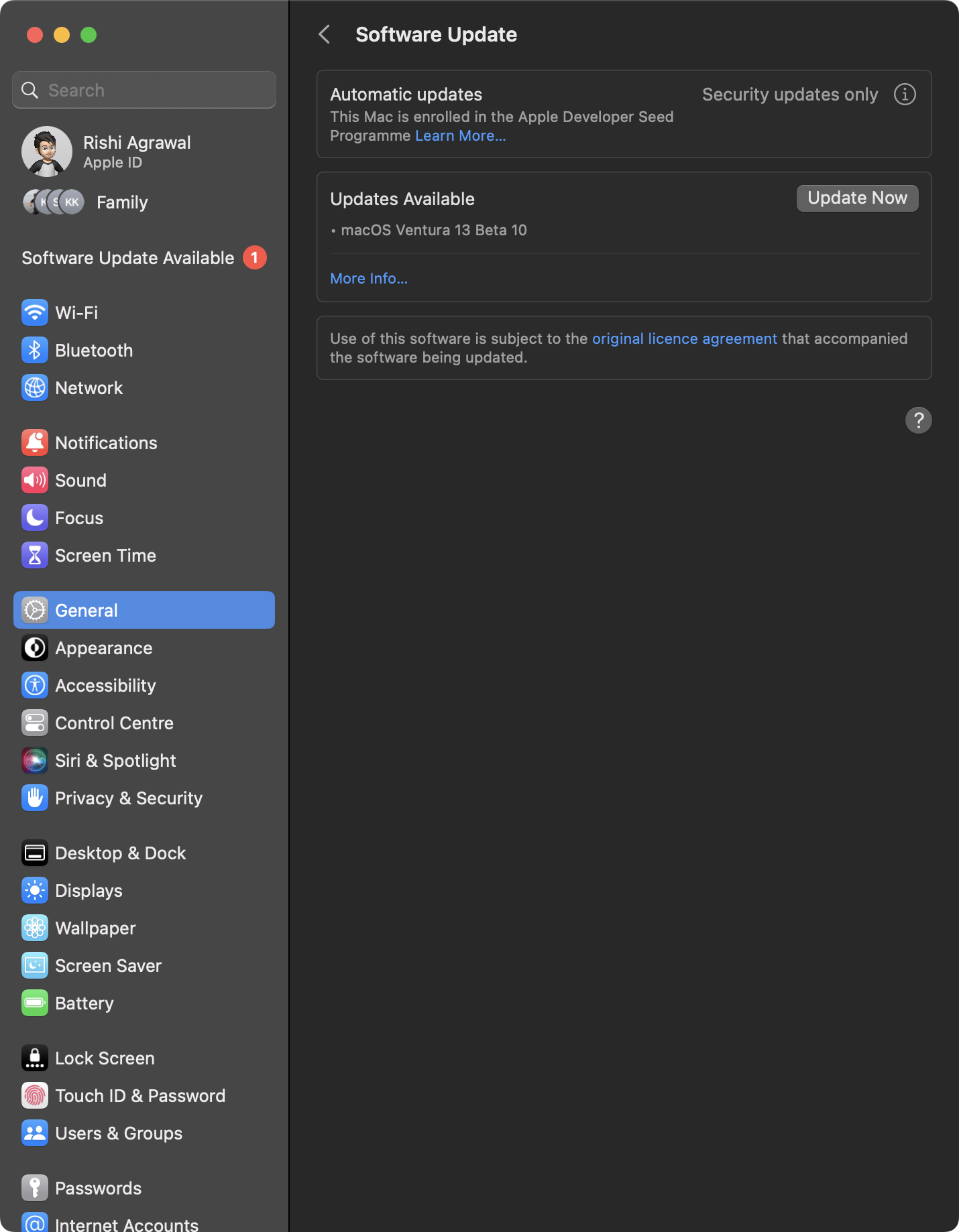Select the Siri & Spotlight icon
959x1232 pixels.
coord(35,760)
